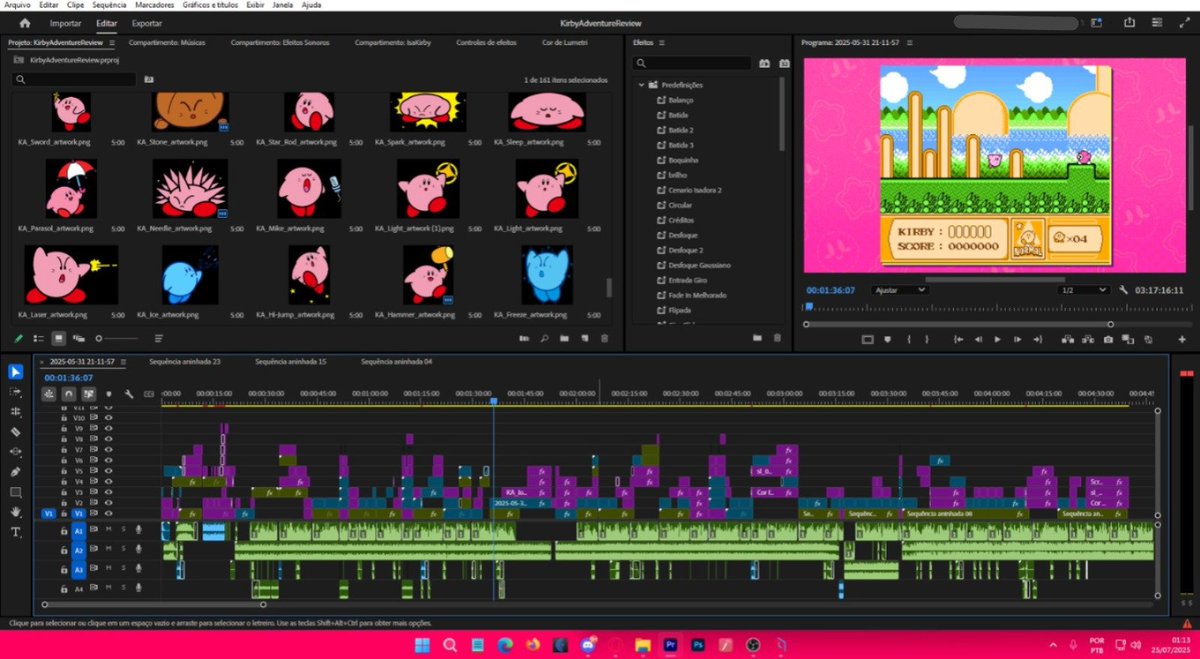This screenshot has height=659, width=1200.
Task: Select the Pen tool in timeline toolbox
Action: 16,471
